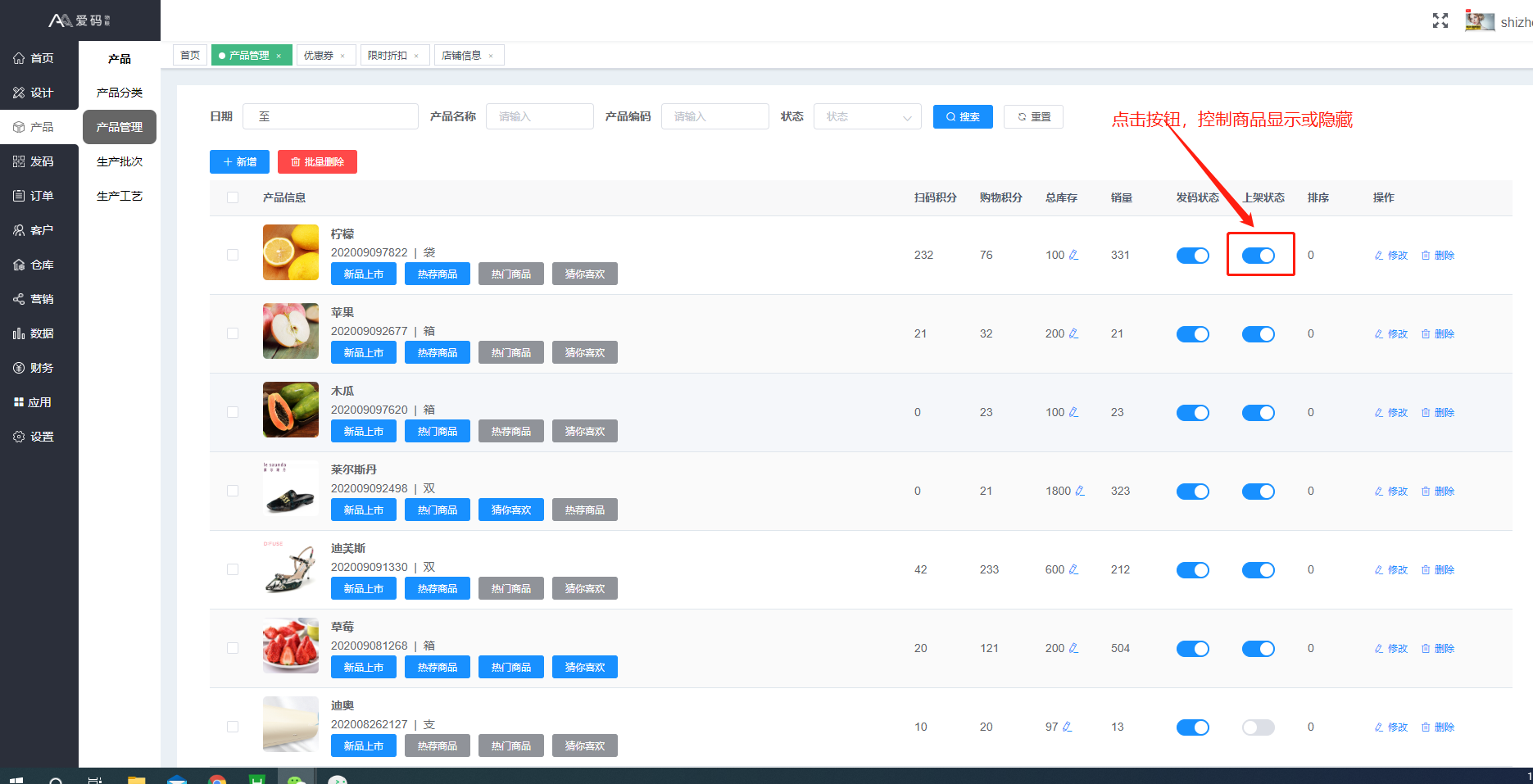Edit stock pencil icon for 莱尔斯丹

pos(1080,491)
